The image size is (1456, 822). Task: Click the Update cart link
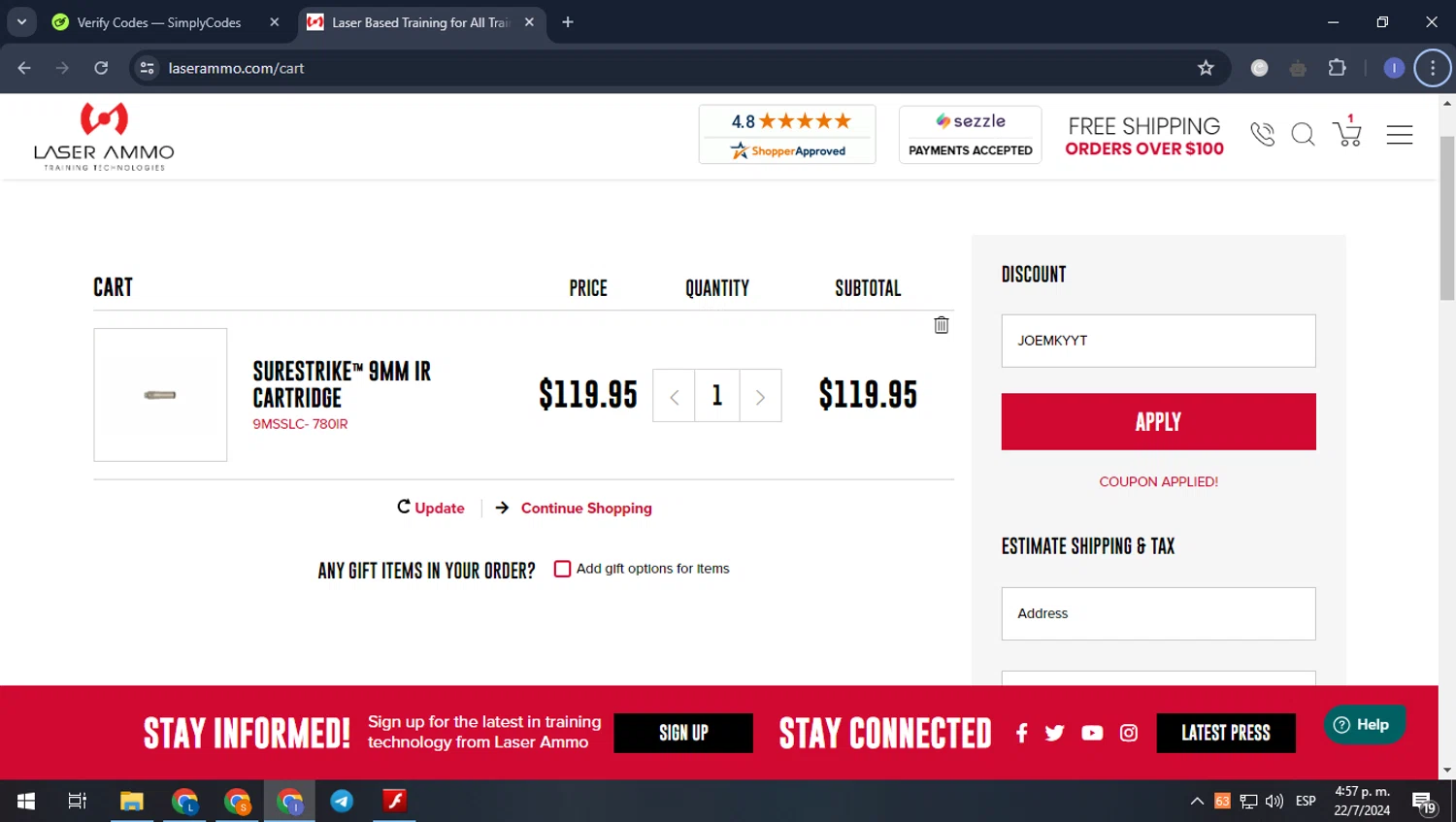[431, 508]
